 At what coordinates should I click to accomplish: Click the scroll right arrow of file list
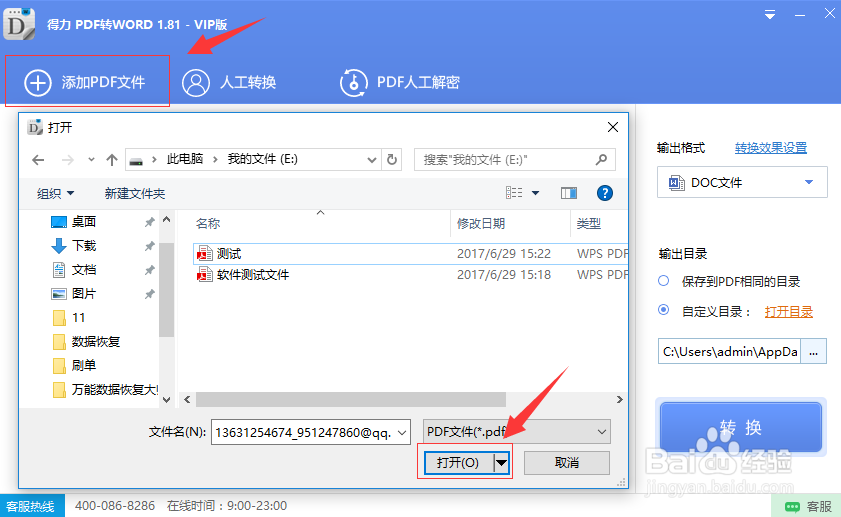click(619, 400)
